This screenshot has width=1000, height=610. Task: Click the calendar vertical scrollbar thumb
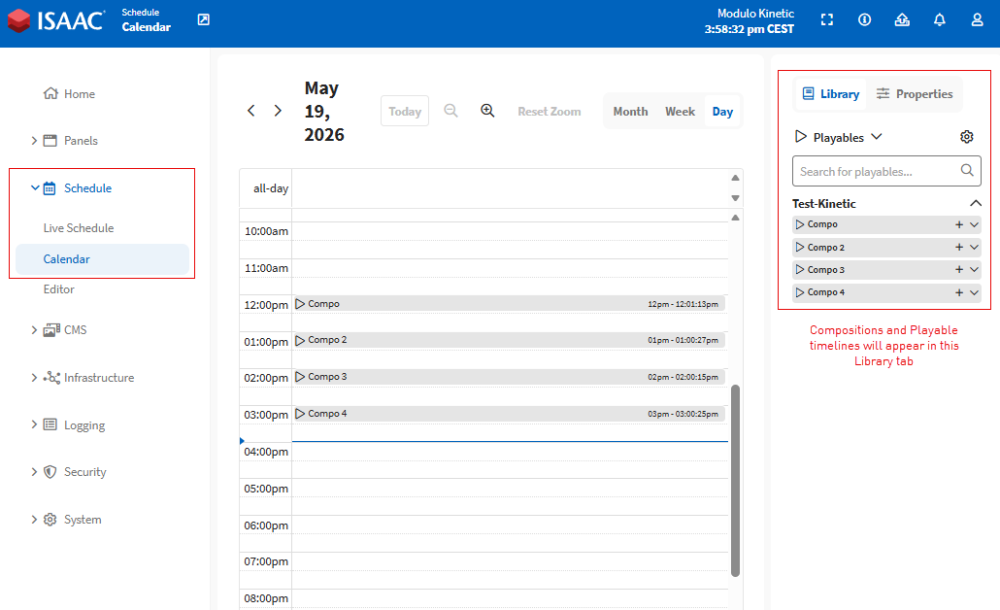point(735,480)
